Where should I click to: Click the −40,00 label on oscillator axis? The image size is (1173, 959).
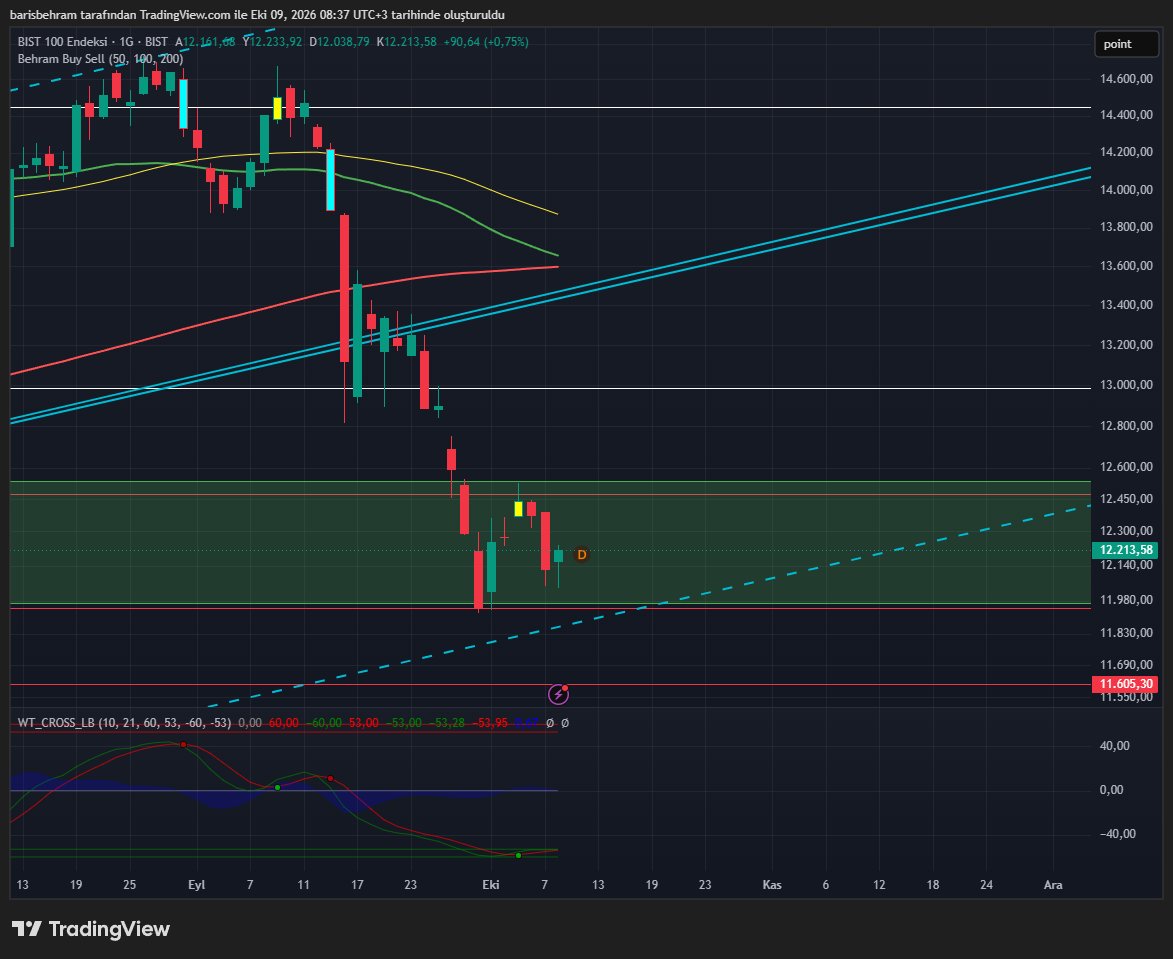pos(1118,834)
